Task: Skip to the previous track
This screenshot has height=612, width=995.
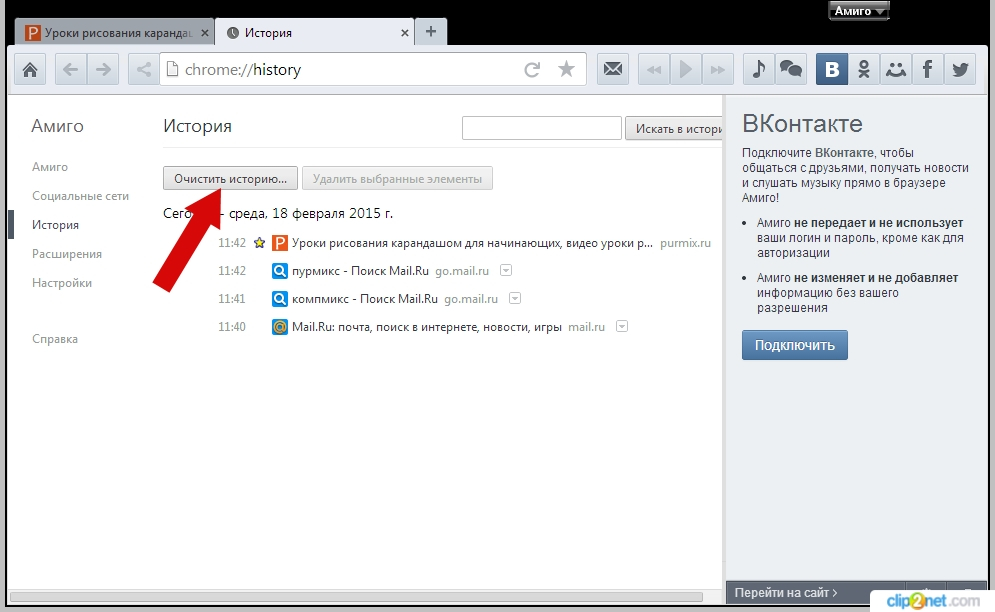Action: [654, 69]
